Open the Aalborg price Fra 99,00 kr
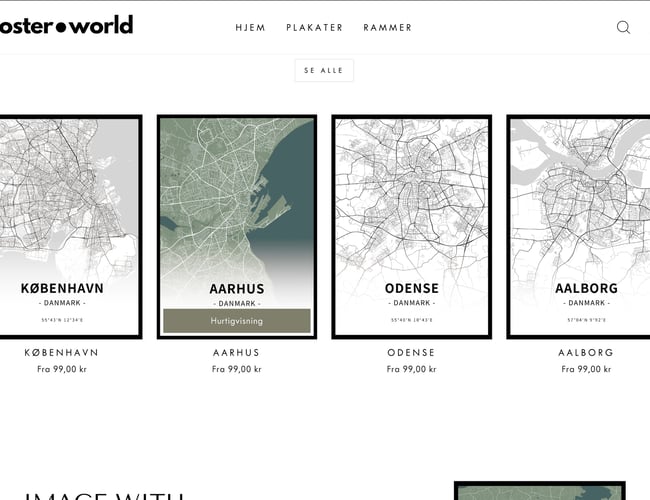 (x=585, y=369)
